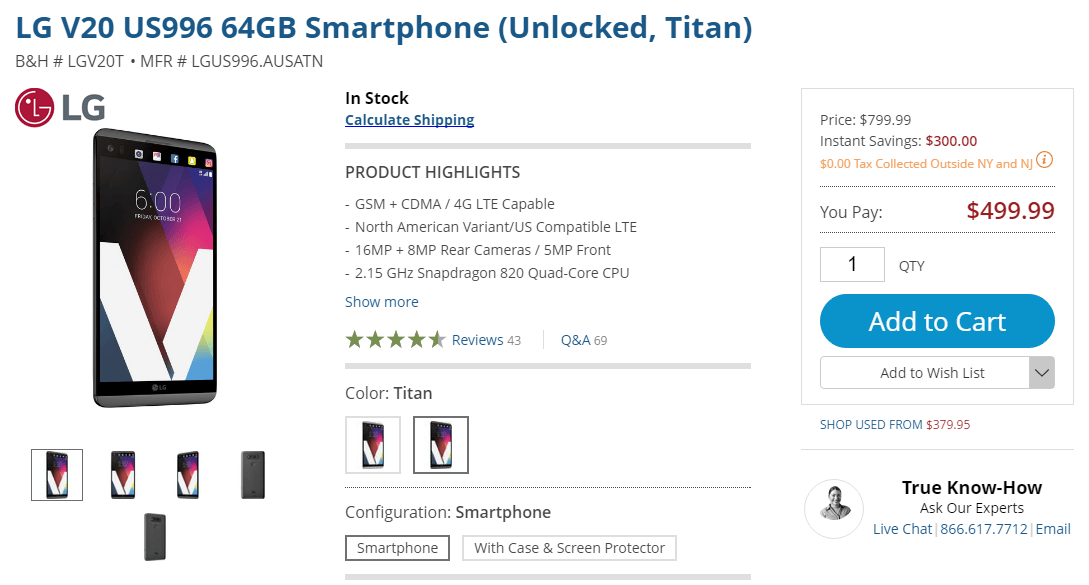Open the Reviews link
Image resolution: width=1089 pixels, height=585 pixels.
point(477,340)
